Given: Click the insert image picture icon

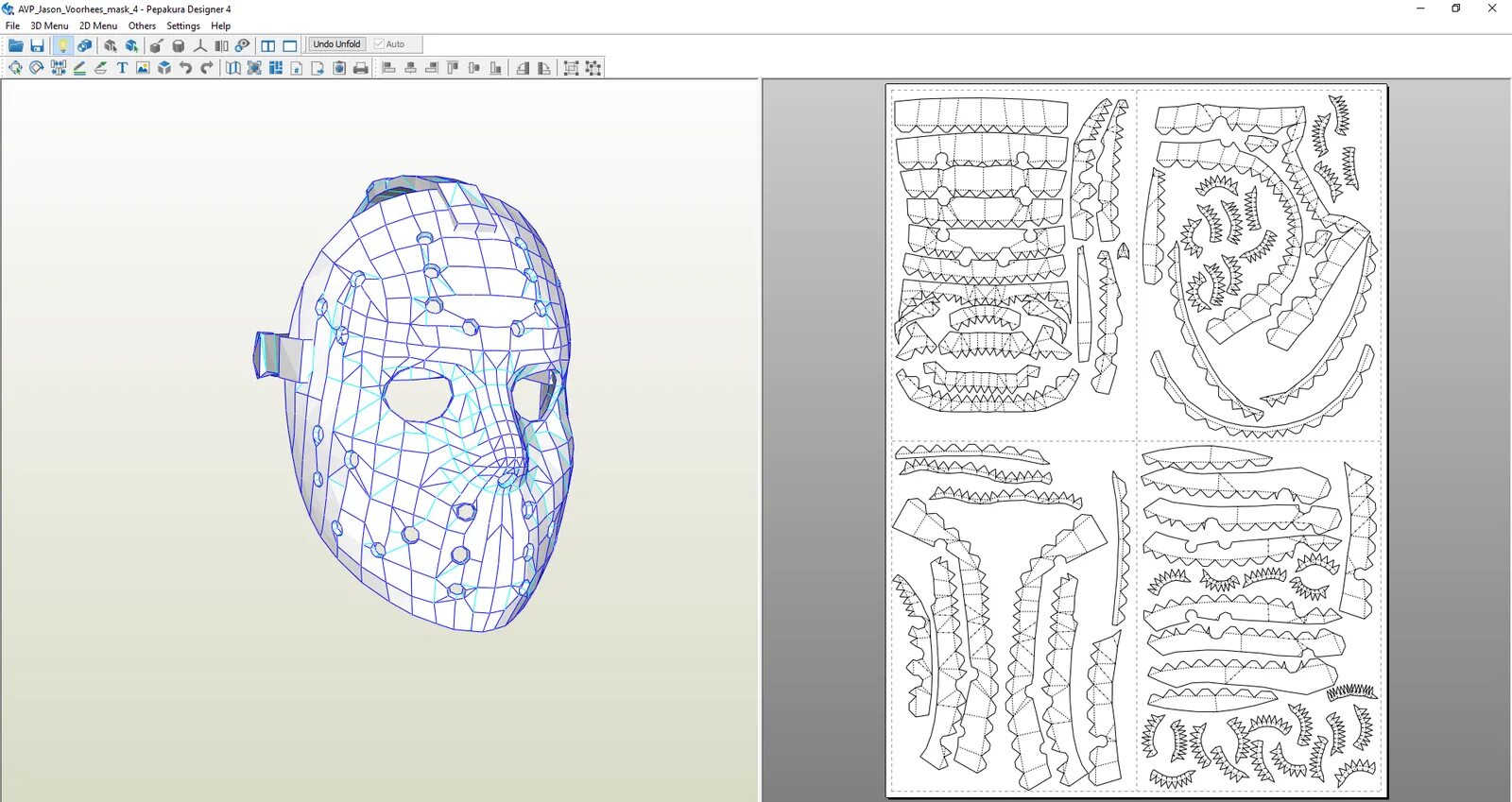Looking at the screenshot, I should (143, 68).
